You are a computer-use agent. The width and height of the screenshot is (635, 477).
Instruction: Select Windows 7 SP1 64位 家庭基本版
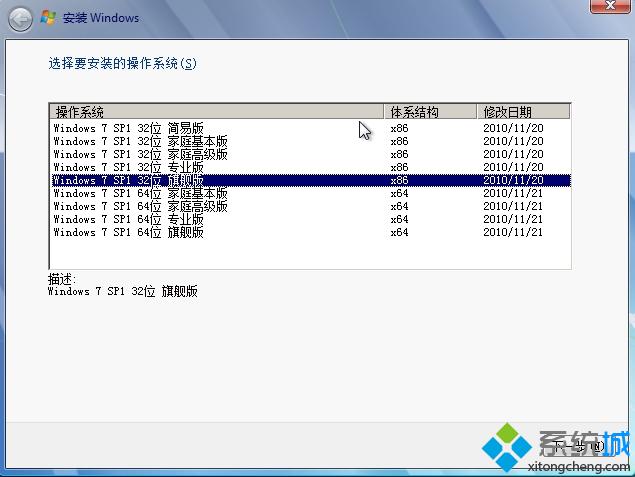tap(311, 193)
